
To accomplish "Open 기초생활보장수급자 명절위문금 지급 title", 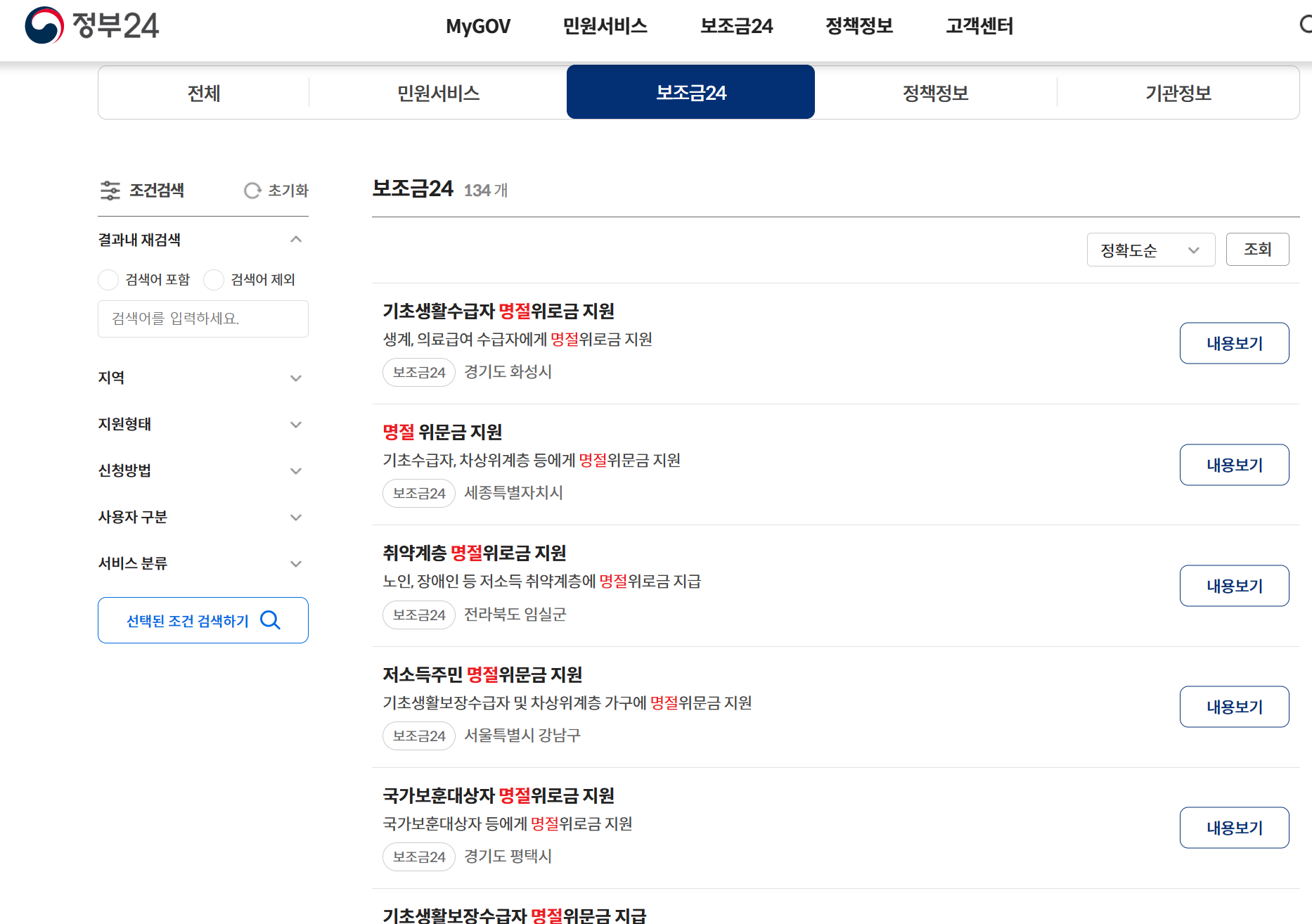I will [x=515, y=915].
